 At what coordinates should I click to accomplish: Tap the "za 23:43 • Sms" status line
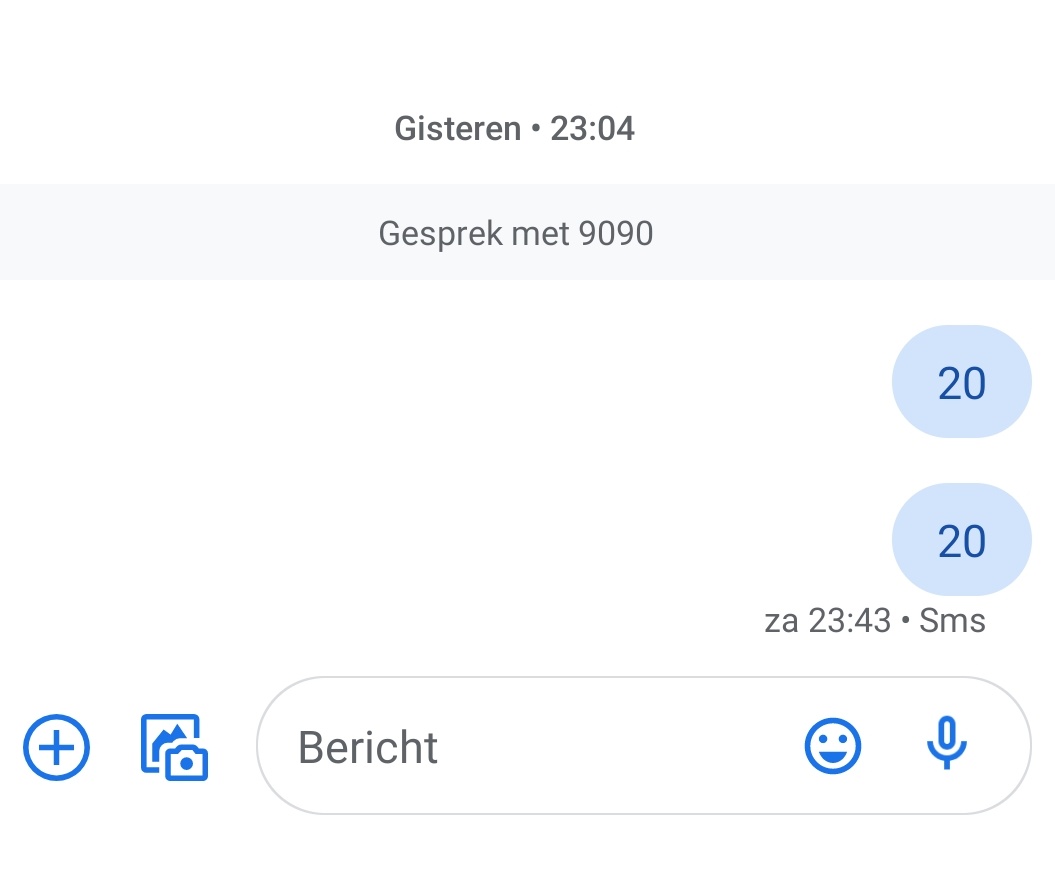[875, 621]
